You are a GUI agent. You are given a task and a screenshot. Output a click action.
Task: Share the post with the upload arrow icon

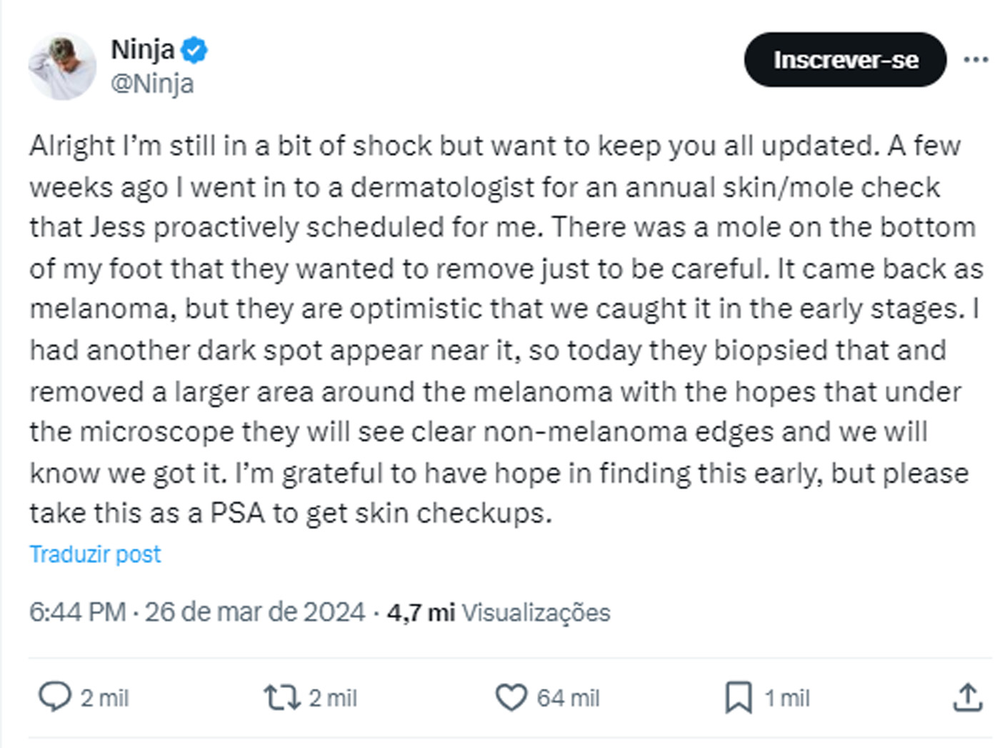click(966, 697)
